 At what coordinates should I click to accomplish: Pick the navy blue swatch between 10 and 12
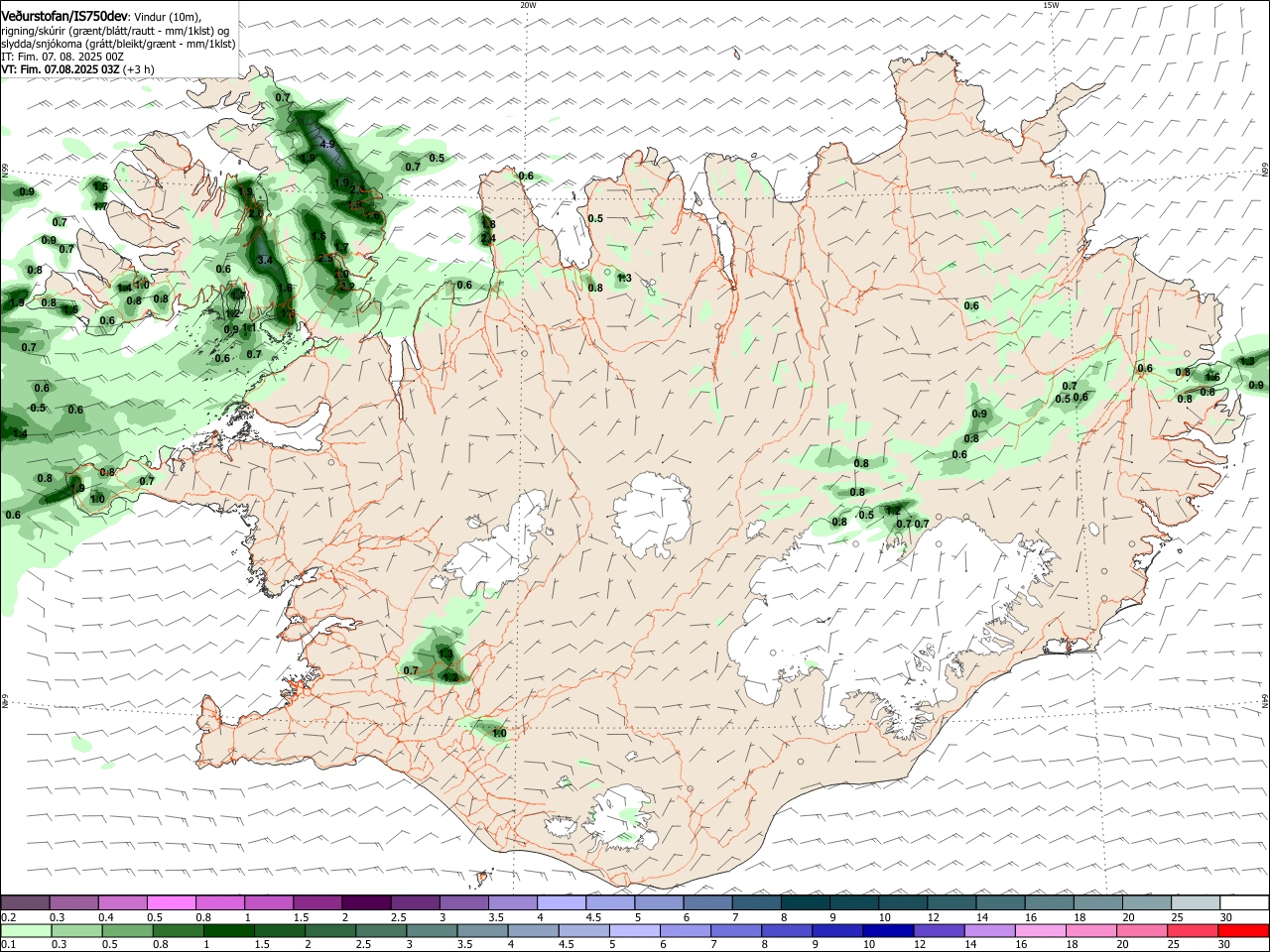tap(888, 930)
